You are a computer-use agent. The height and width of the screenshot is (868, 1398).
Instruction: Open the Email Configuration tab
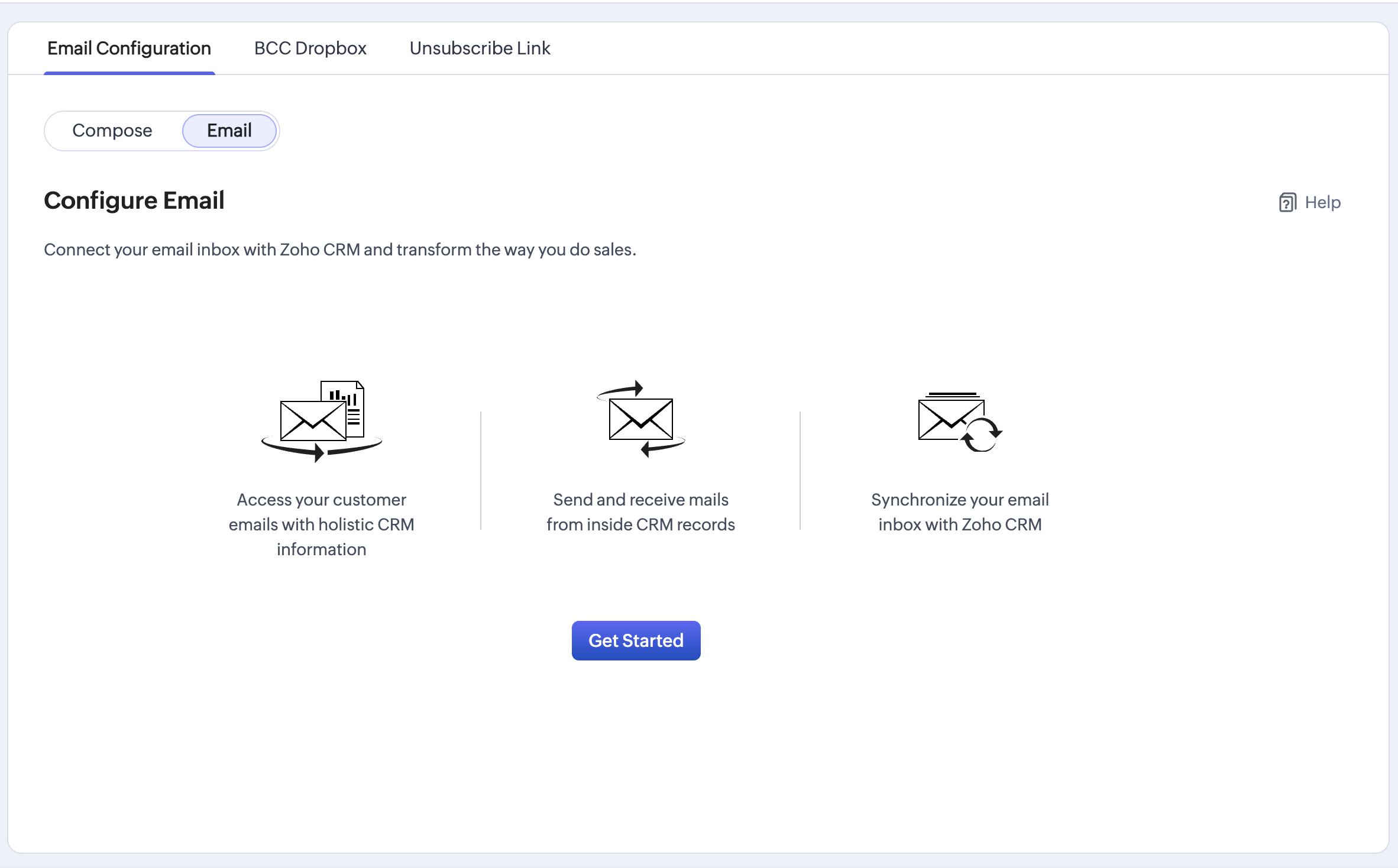pos(129,48)
